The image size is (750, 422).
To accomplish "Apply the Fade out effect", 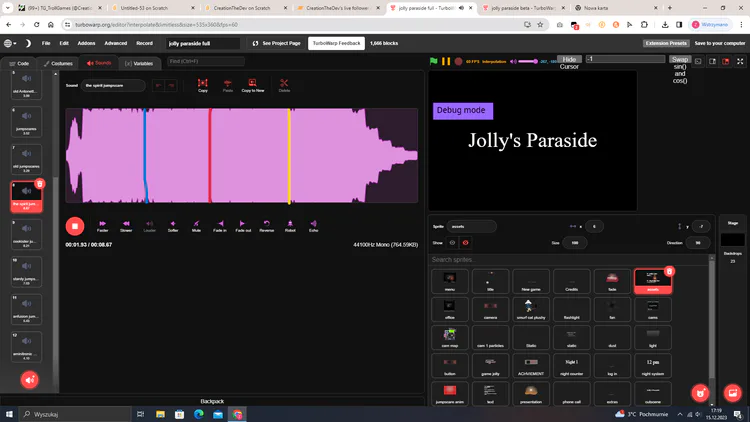I will click(x=243, y=226).
